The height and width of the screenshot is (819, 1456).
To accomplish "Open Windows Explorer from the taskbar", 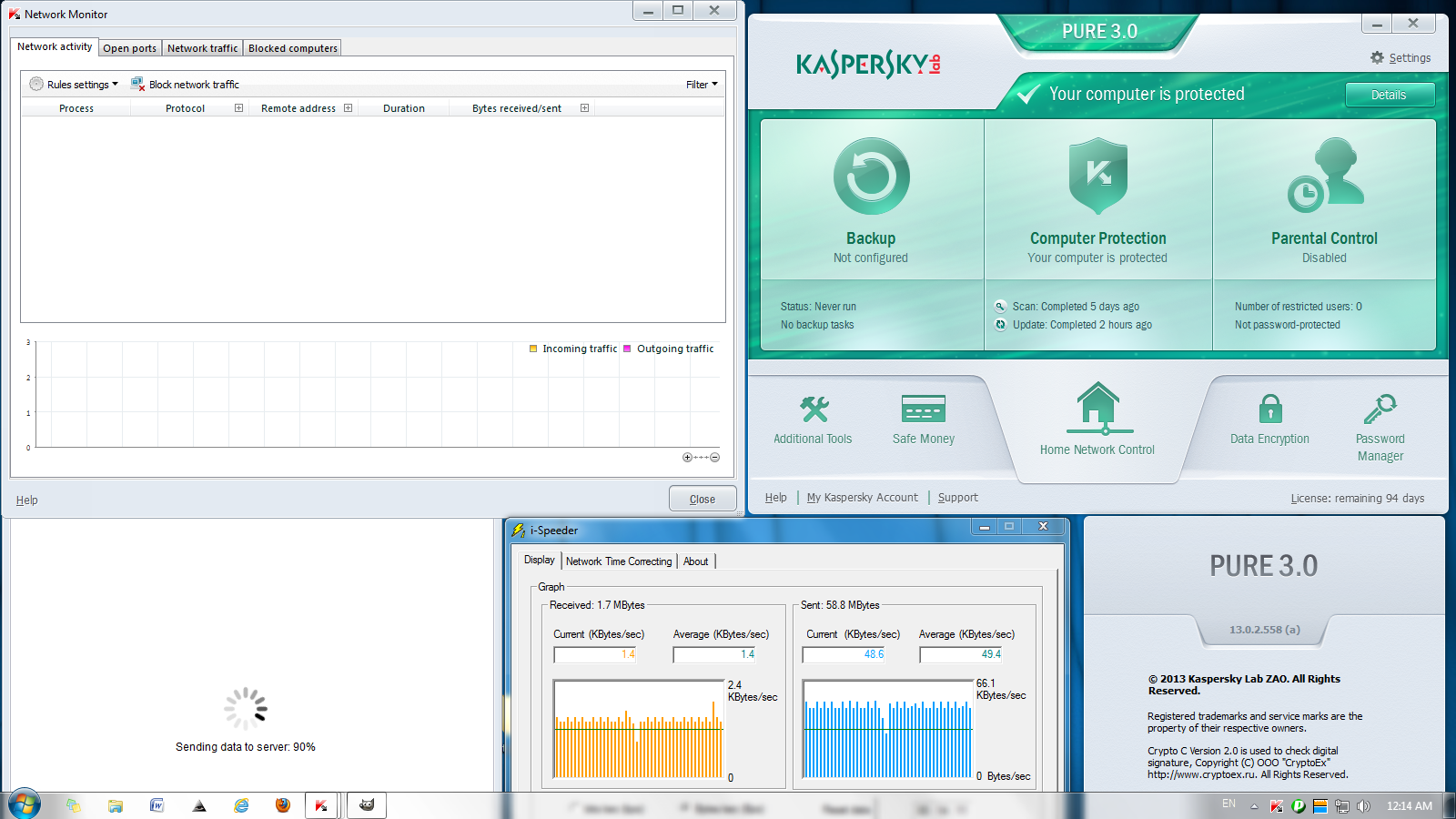I will click(116, 805).
